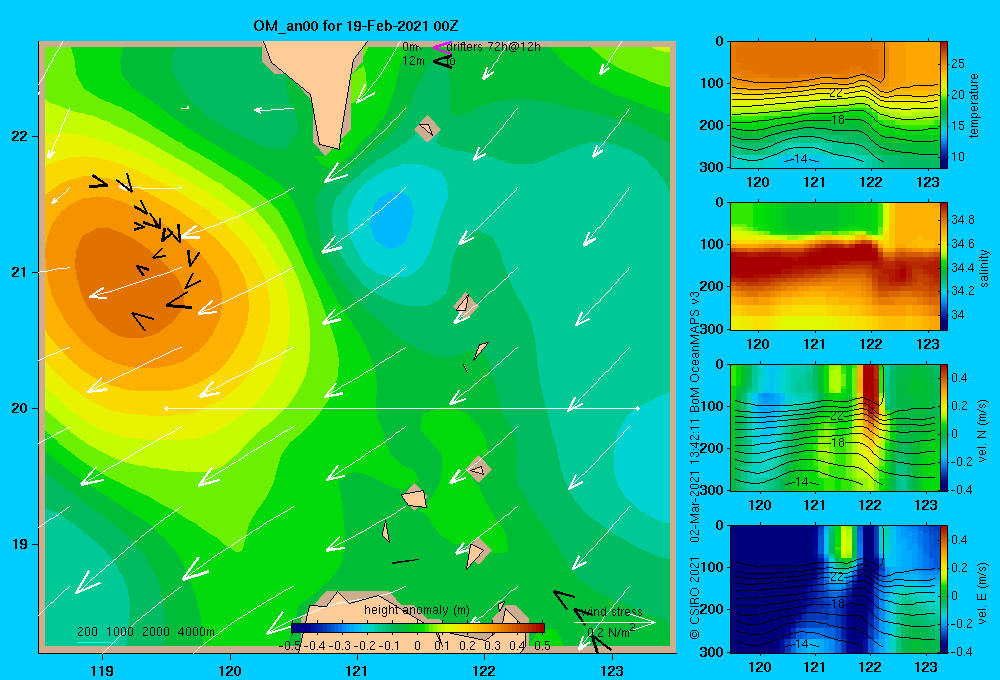The height and width of the screenshot is (680, 1000).
Task: Click the wind stress reference arrow
Action: point(614,622)
